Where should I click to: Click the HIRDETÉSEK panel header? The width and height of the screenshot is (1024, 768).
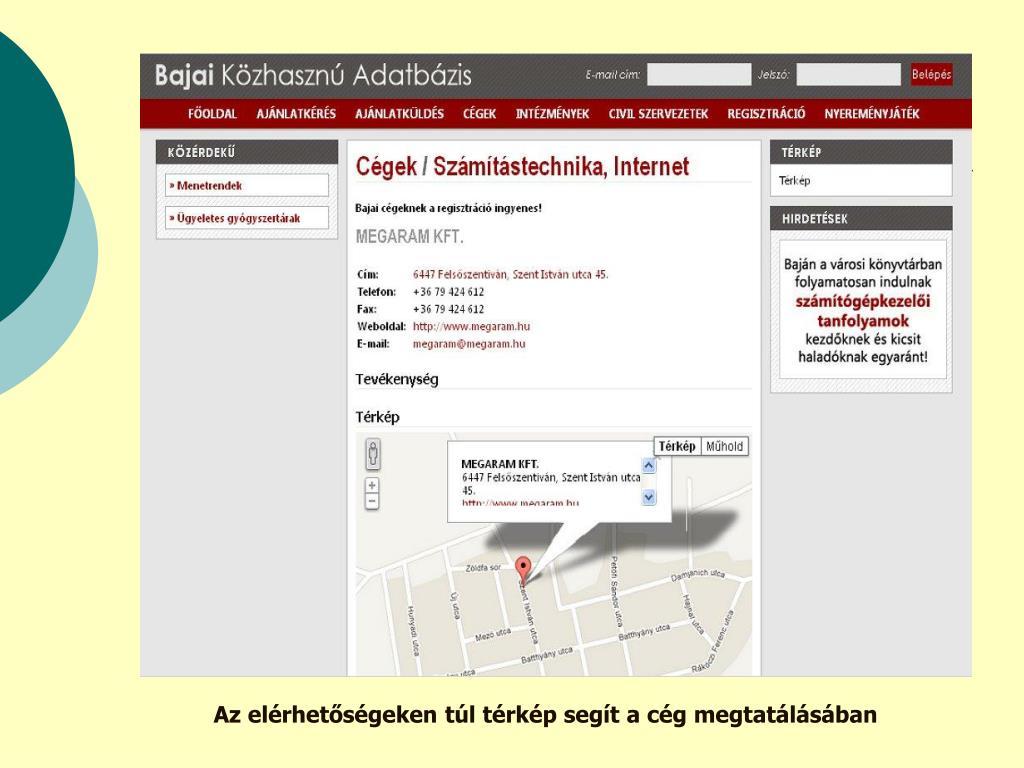(x=861, y=219)
